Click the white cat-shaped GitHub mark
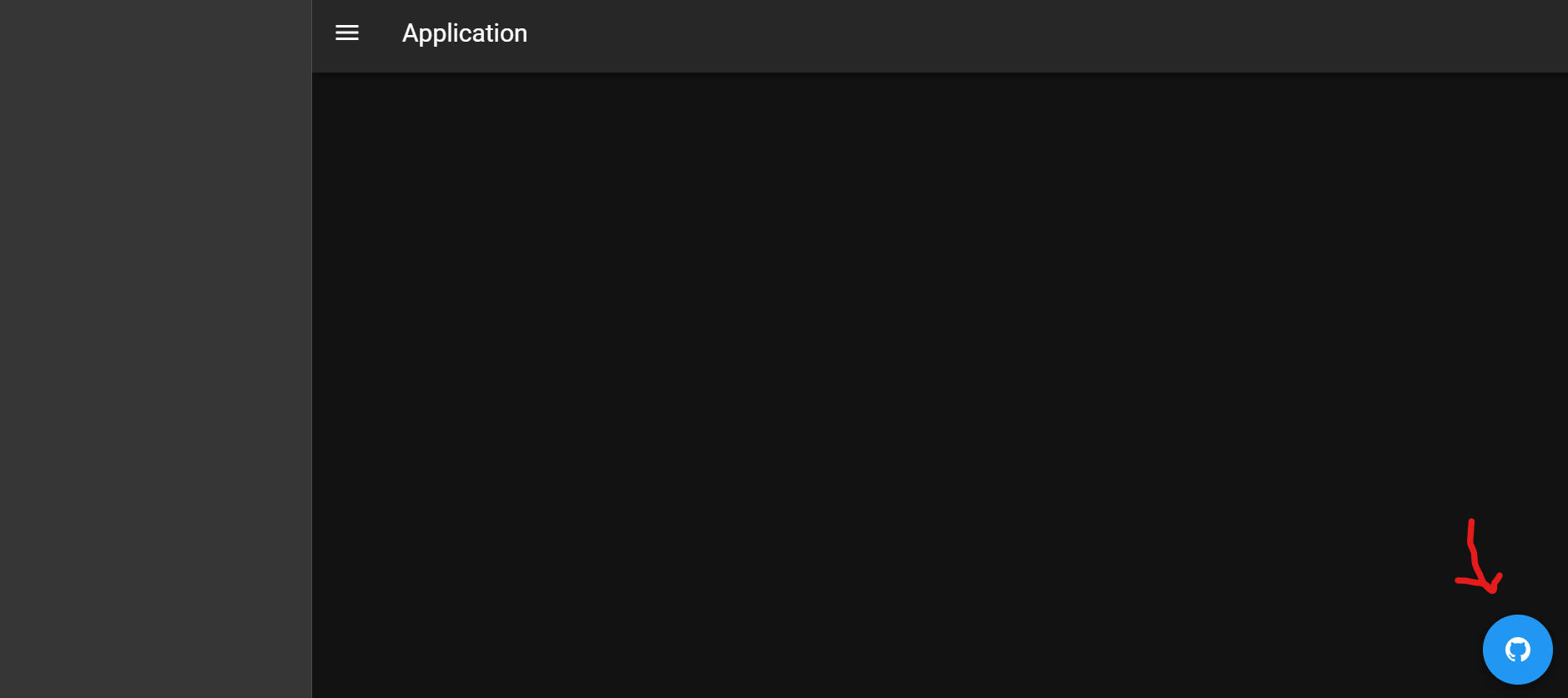The height and width of the screenshot is (698, 1568). click(x=1517, y=650)
